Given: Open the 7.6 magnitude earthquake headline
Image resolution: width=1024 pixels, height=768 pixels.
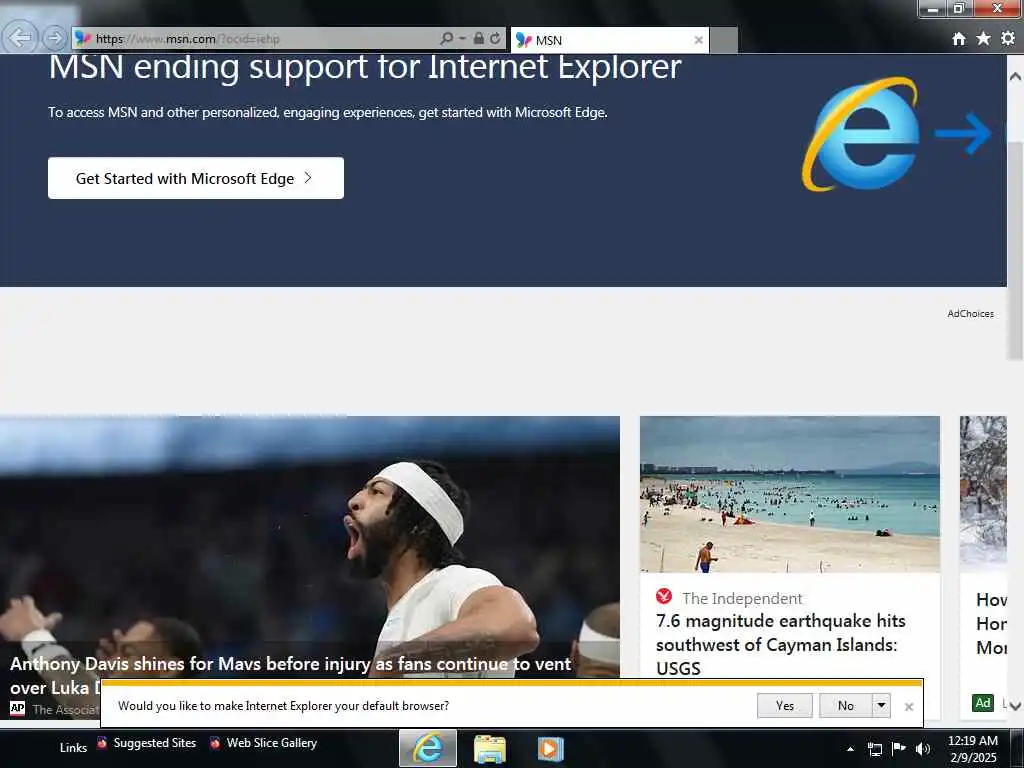Looking at the screenshot, I should tap(780, 644).
